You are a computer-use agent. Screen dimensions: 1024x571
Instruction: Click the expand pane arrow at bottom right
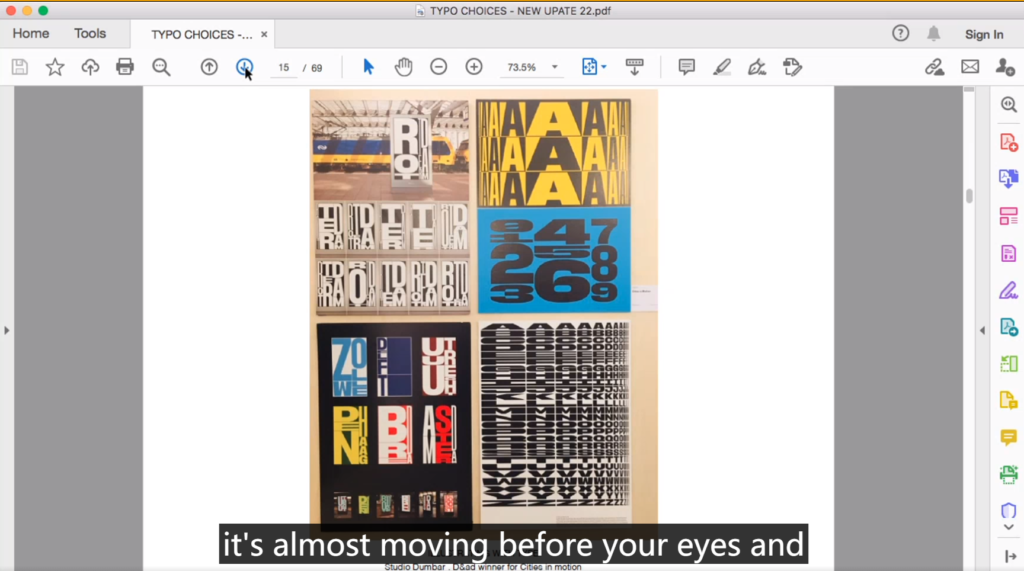coord(1011,556)
